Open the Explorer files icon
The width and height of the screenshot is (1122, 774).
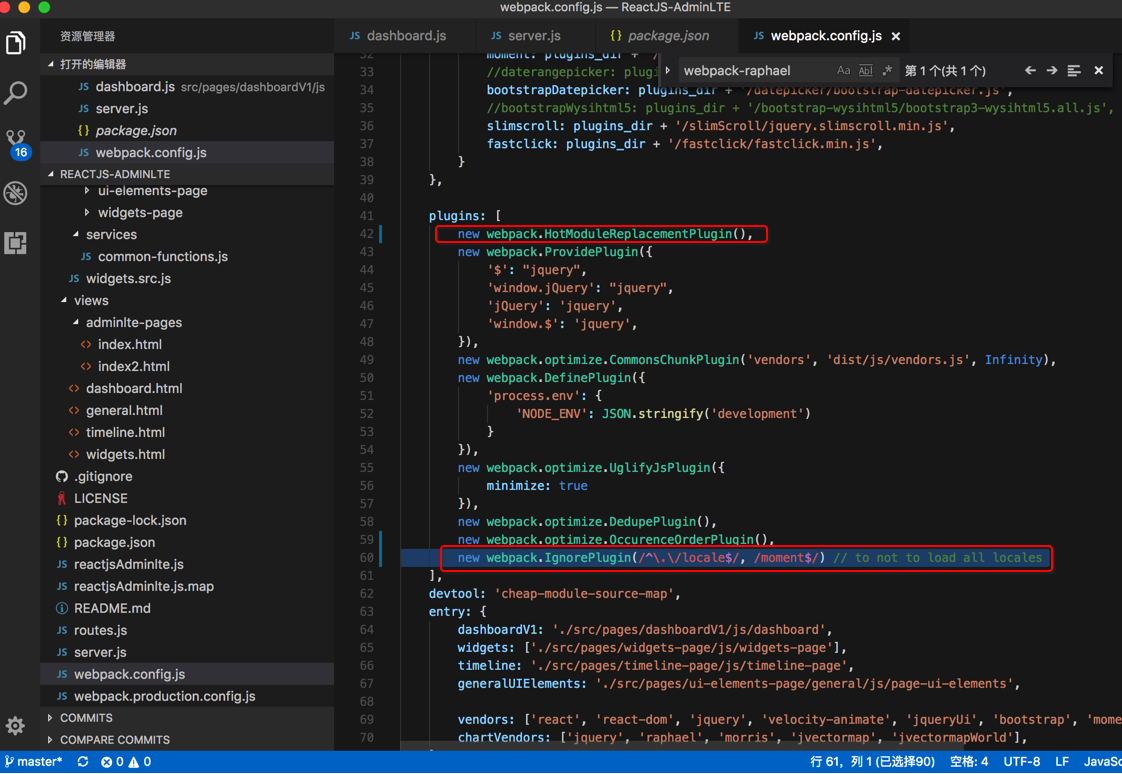click(x=16, y=43)
